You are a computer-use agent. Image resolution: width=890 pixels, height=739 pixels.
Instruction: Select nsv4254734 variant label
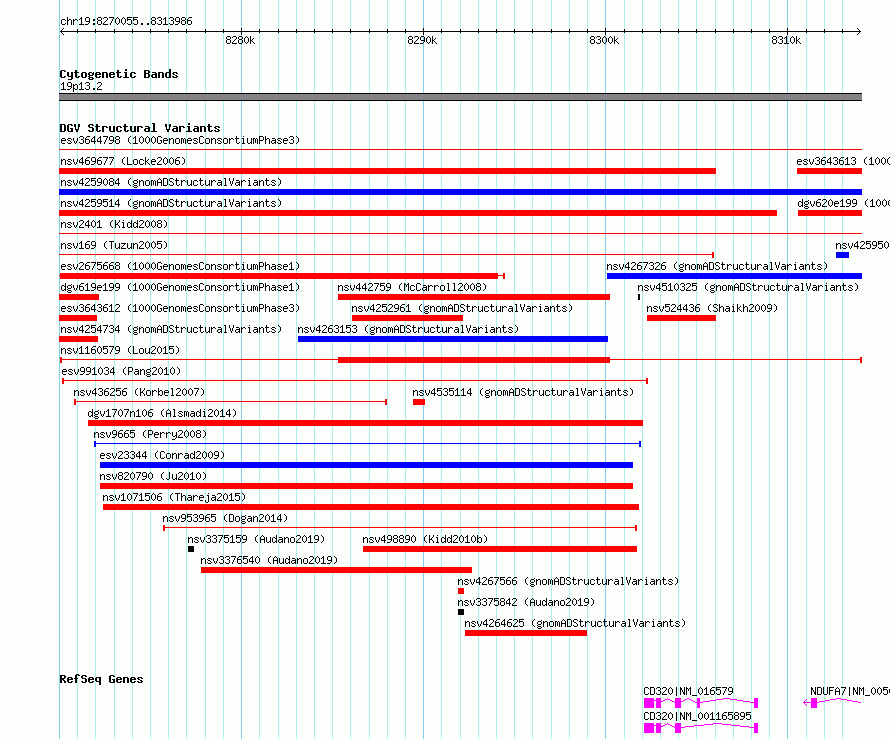click(x=171, y=329)
